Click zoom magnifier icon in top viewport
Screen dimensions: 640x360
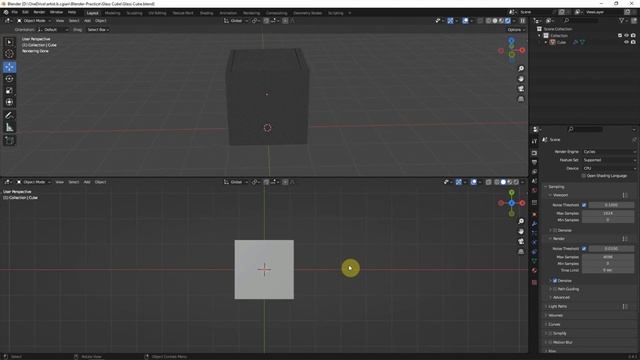pyautogui.click(x=521, y=69)
